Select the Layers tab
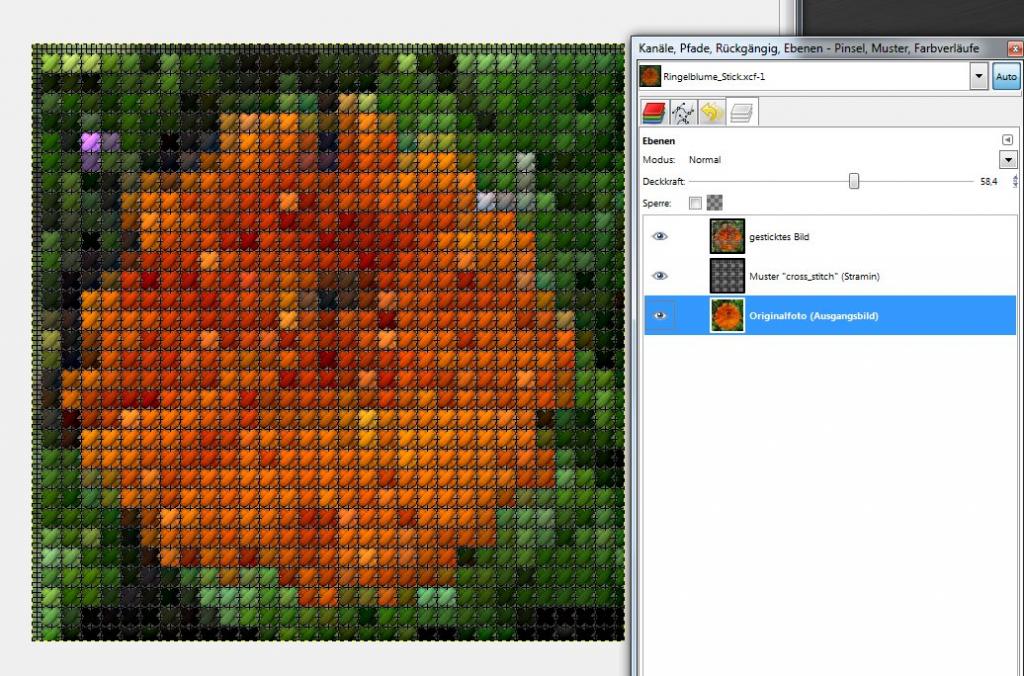The image size is (1024, 676). [741, 112]
